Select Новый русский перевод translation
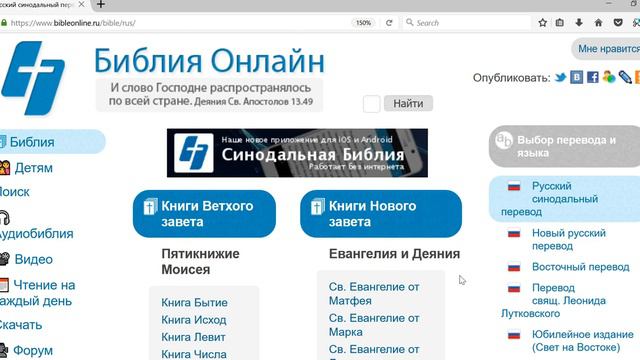The width and height of the screenshot is (640, 360). tap(569, 240)
